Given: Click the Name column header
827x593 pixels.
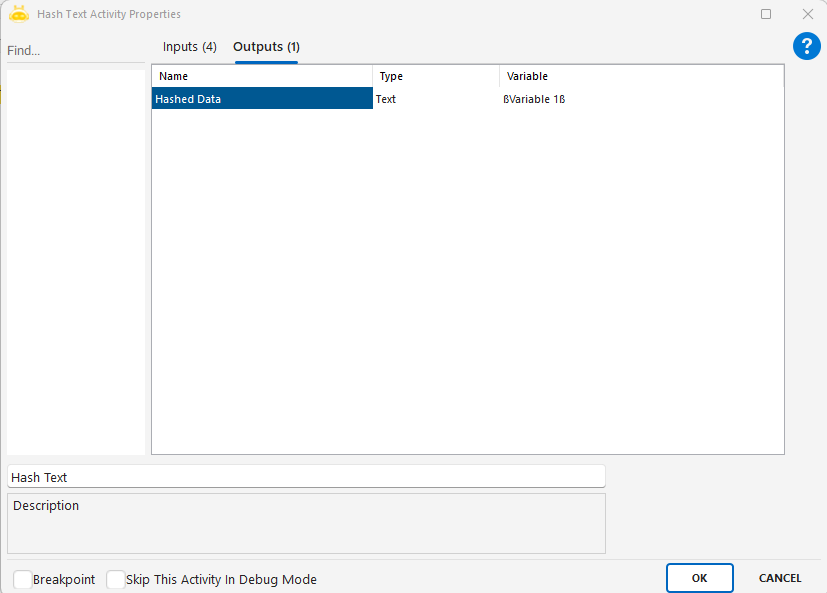Looking at the screenshot, I should tap(262, 76).
